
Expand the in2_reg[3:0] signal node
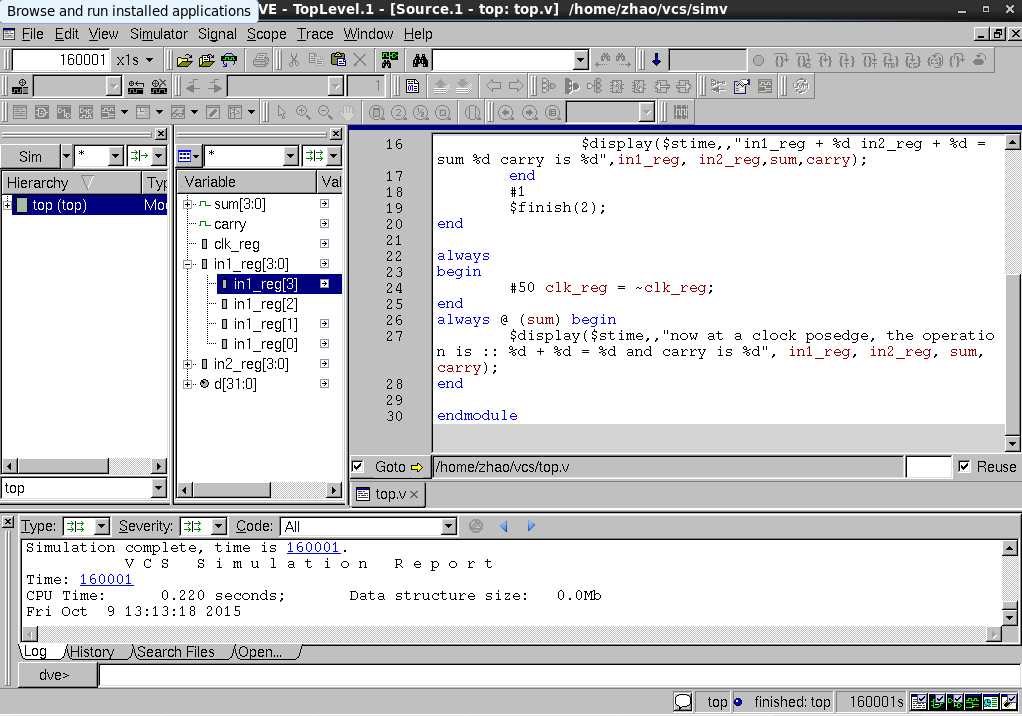click(x=188, y=364)
